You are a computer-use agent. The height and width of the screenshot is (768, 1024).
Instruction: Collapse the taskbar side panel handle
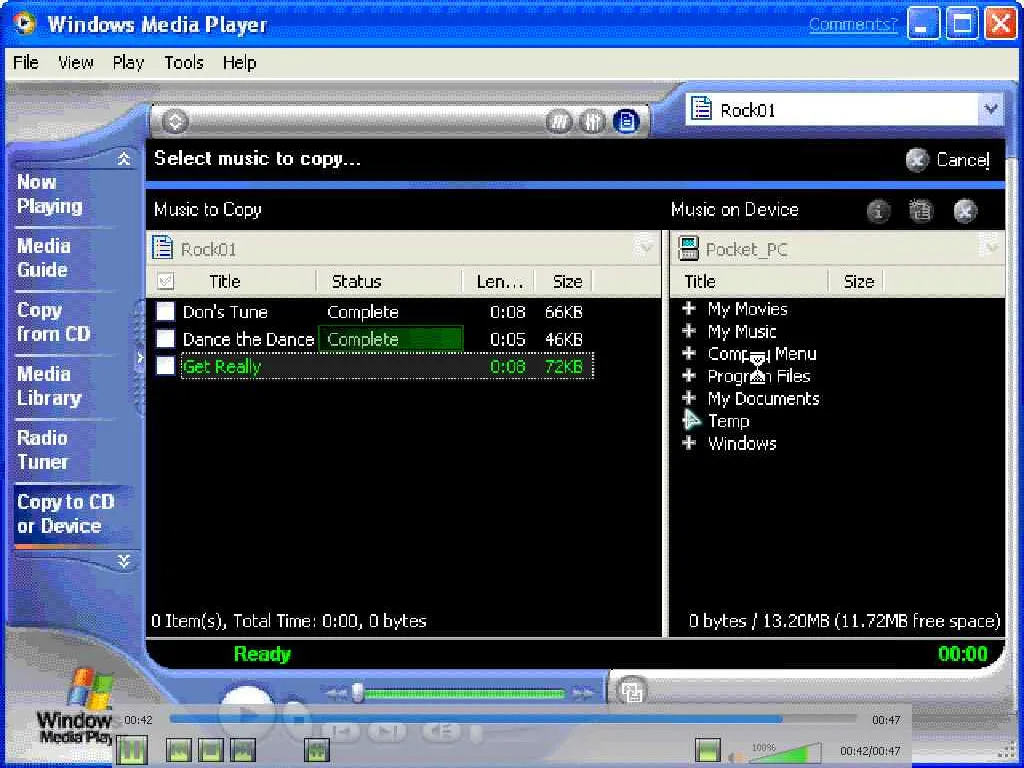(x=139, y=358)
